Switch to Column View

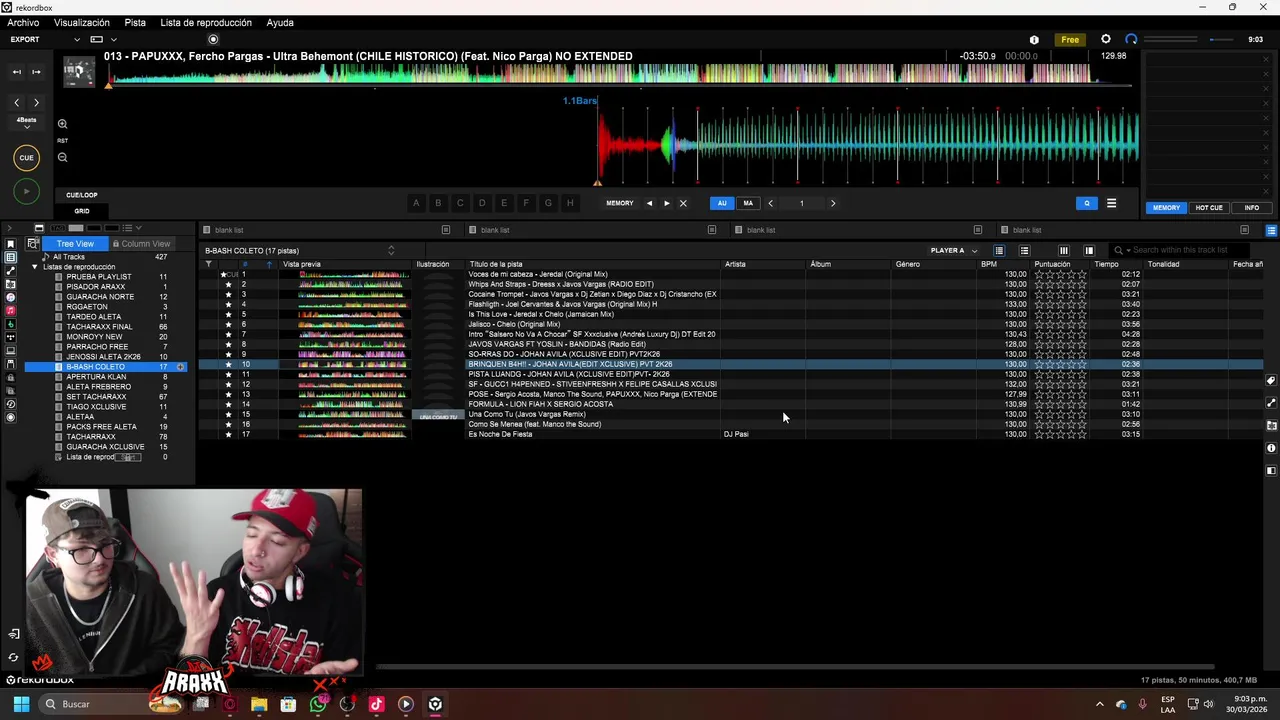pos(141,244)
